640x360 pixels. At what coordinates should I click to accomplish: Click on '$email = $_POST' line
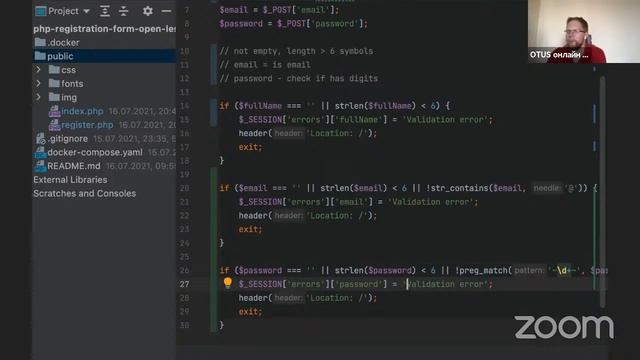(x=279, y=10)
